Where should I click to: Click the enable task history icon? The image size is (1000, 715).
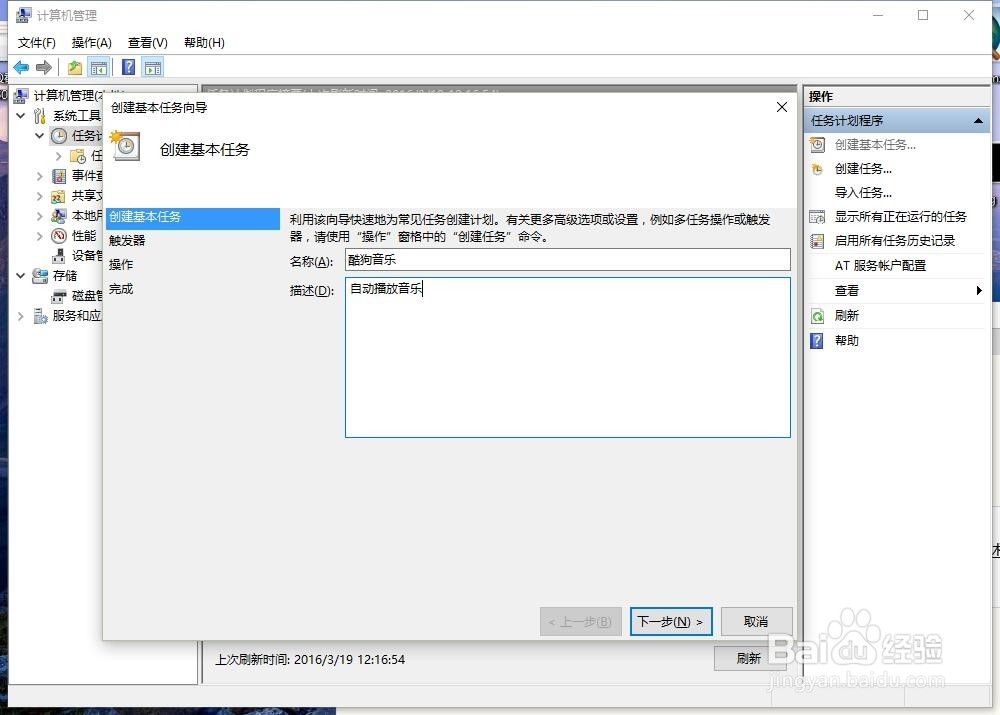[818, 241]
